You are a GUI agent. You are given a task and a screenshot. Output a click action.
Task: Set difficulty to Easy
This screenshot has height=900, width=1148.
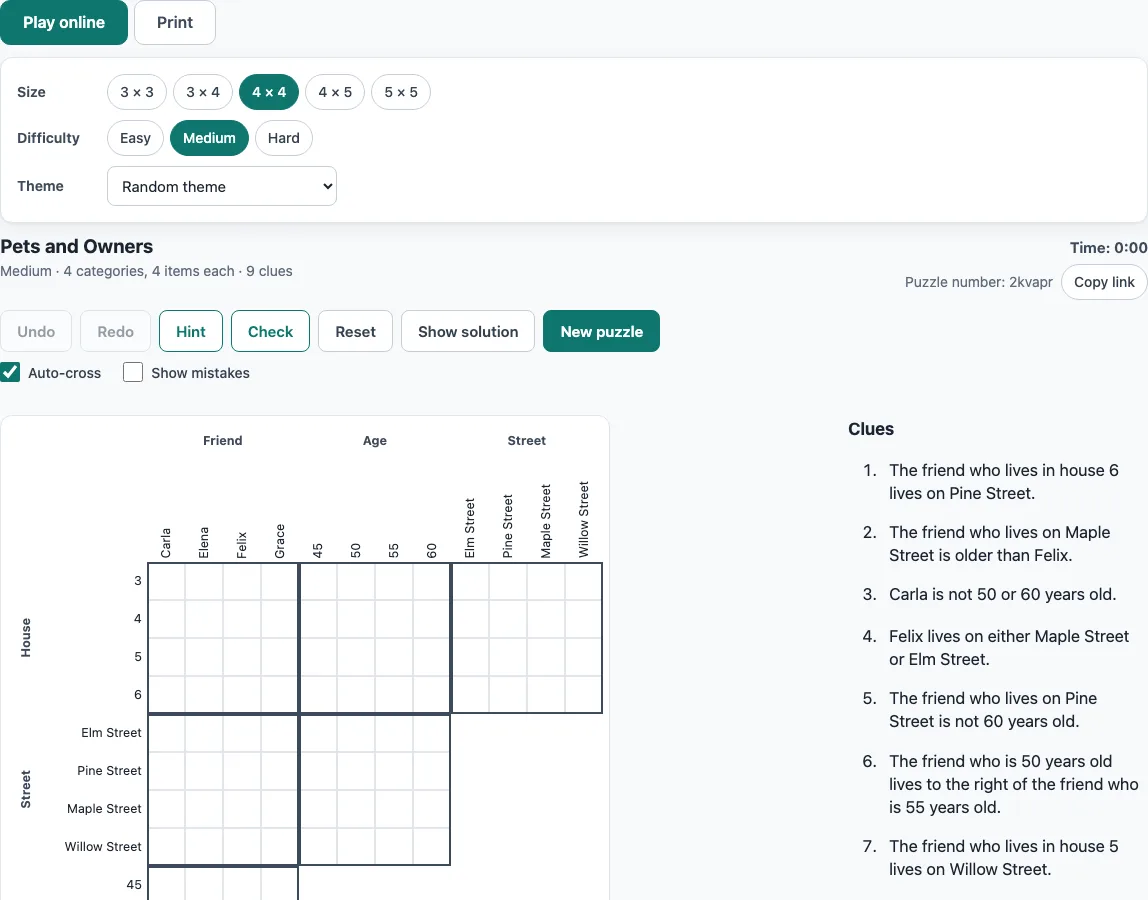pos(135,138)
